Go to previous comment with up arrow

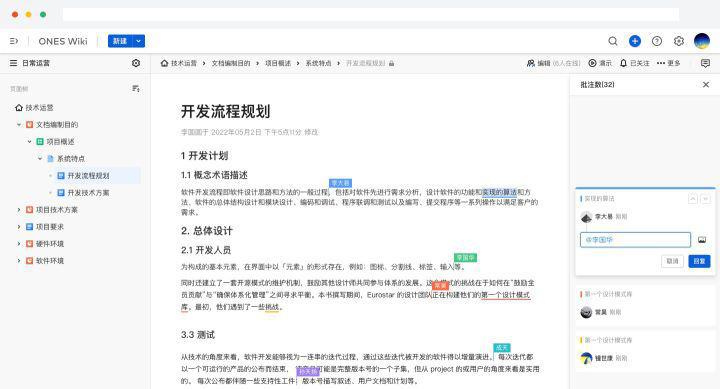pyautogui.click(x=692, y=199)
